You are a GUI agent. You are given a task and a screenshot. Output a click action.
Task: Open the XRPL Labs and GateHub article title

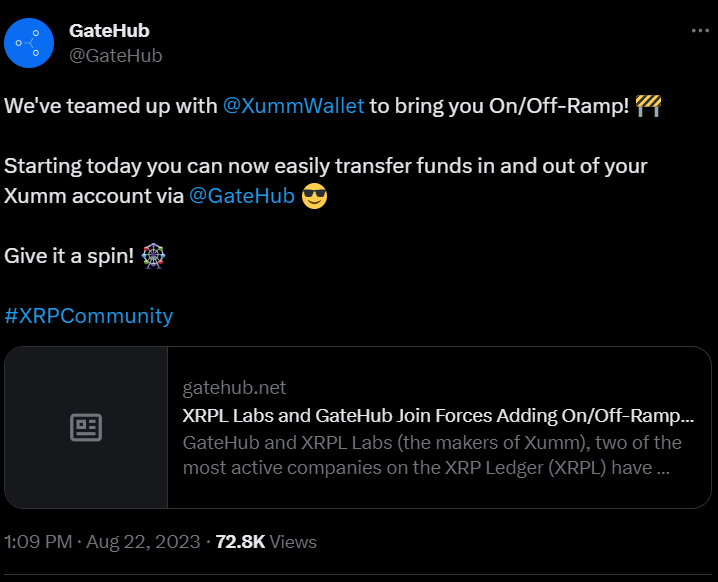click(438, 415)
